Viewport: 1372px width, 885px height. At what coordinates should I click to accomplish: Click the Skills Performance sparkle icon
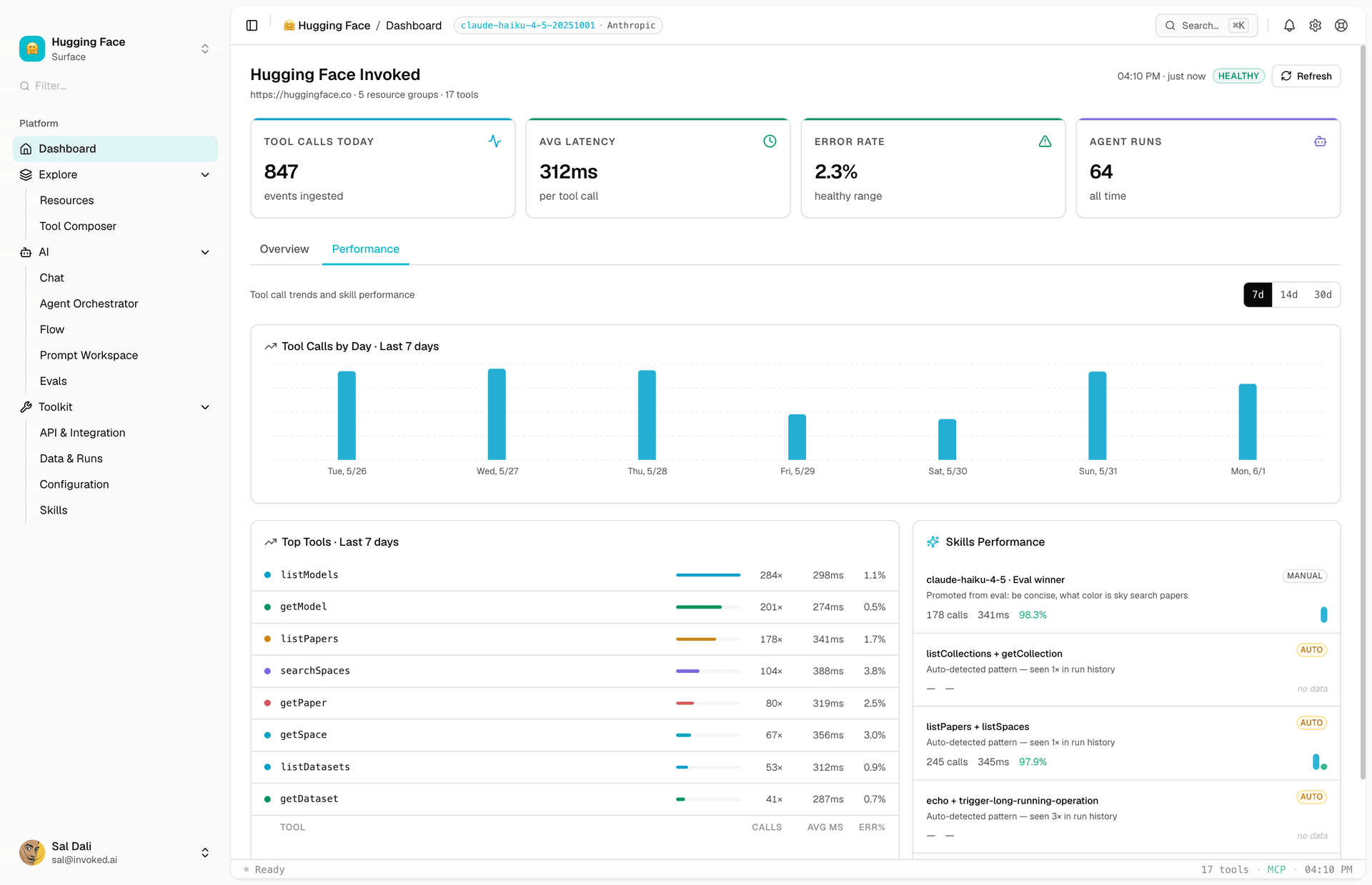[933, 542]
